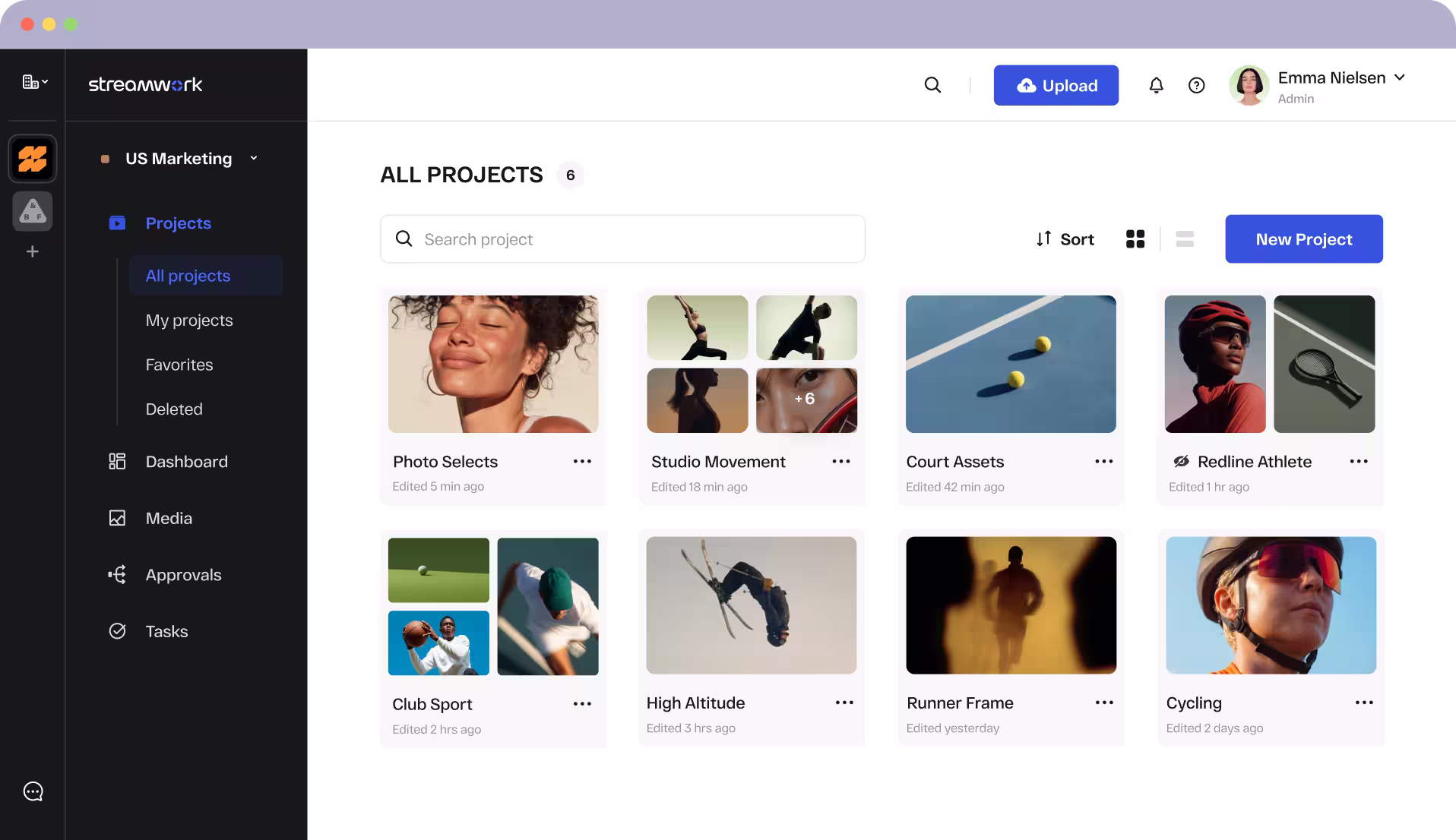Click the 'Edited yesterday' text
Image resolution: width=1456 pixels, height=840 pixels.
point(953,728)
